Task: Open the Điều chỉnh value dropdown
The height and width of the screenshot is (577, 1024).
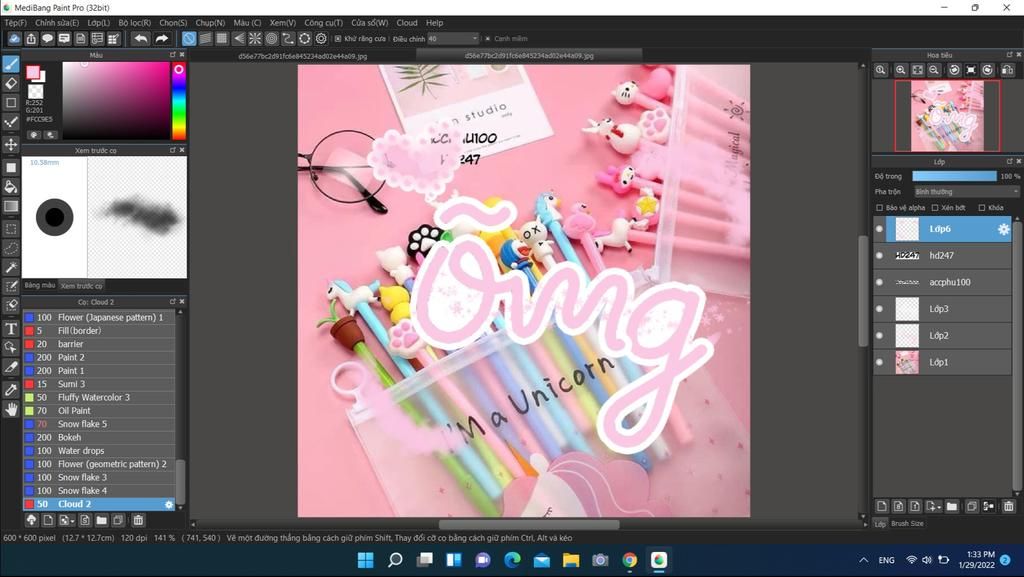Action: coord(454,39)
